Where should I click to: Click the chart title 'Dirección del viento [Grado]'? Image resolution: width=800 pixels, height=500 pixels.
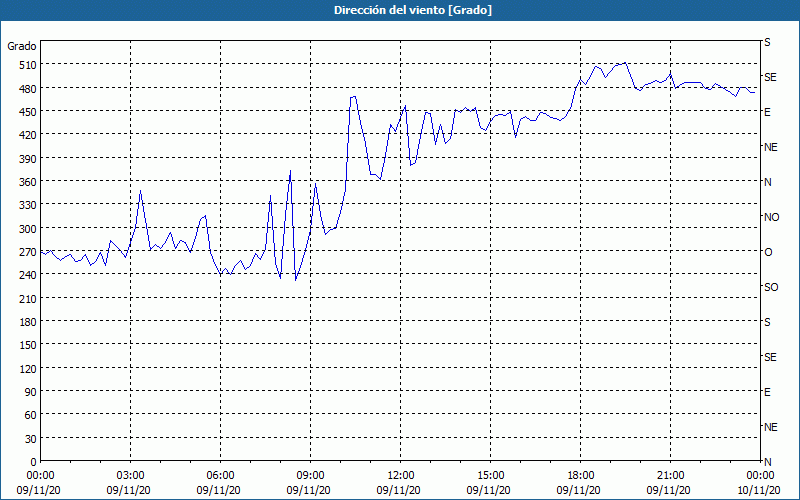pyautogui.click(x=413, y=10)
